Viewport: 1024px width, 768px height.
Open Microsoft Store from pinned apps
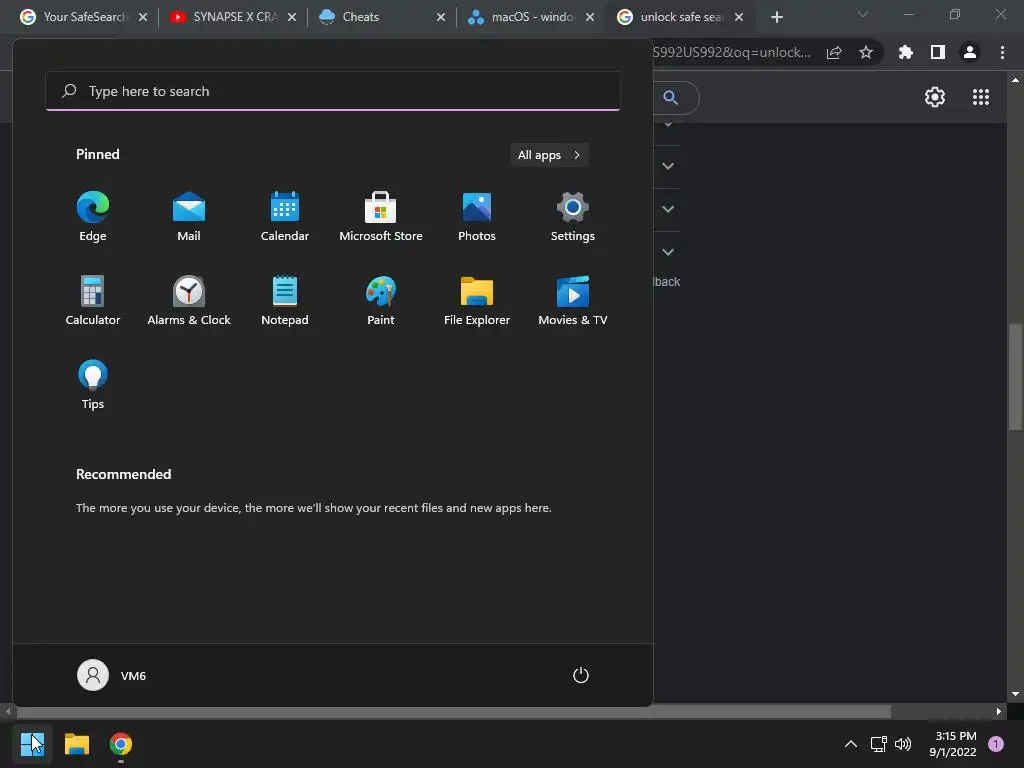381,217
